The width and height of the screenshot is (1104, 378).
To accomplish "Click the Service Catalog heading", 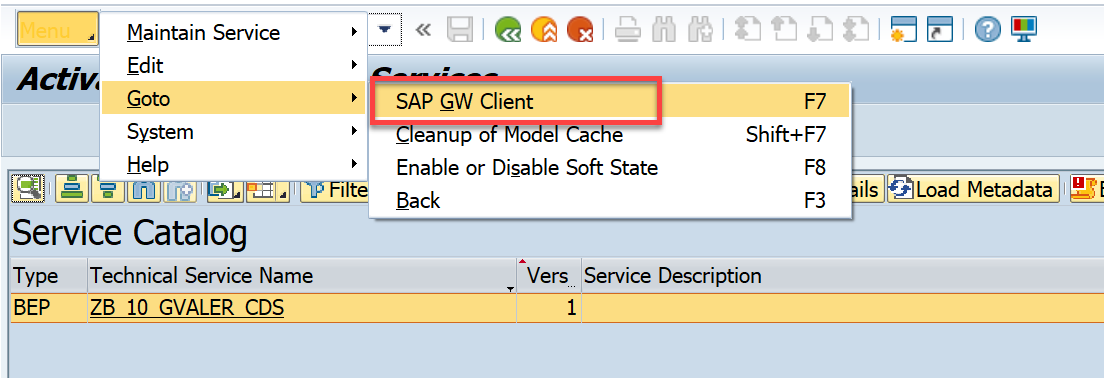I will coord(130,233).
